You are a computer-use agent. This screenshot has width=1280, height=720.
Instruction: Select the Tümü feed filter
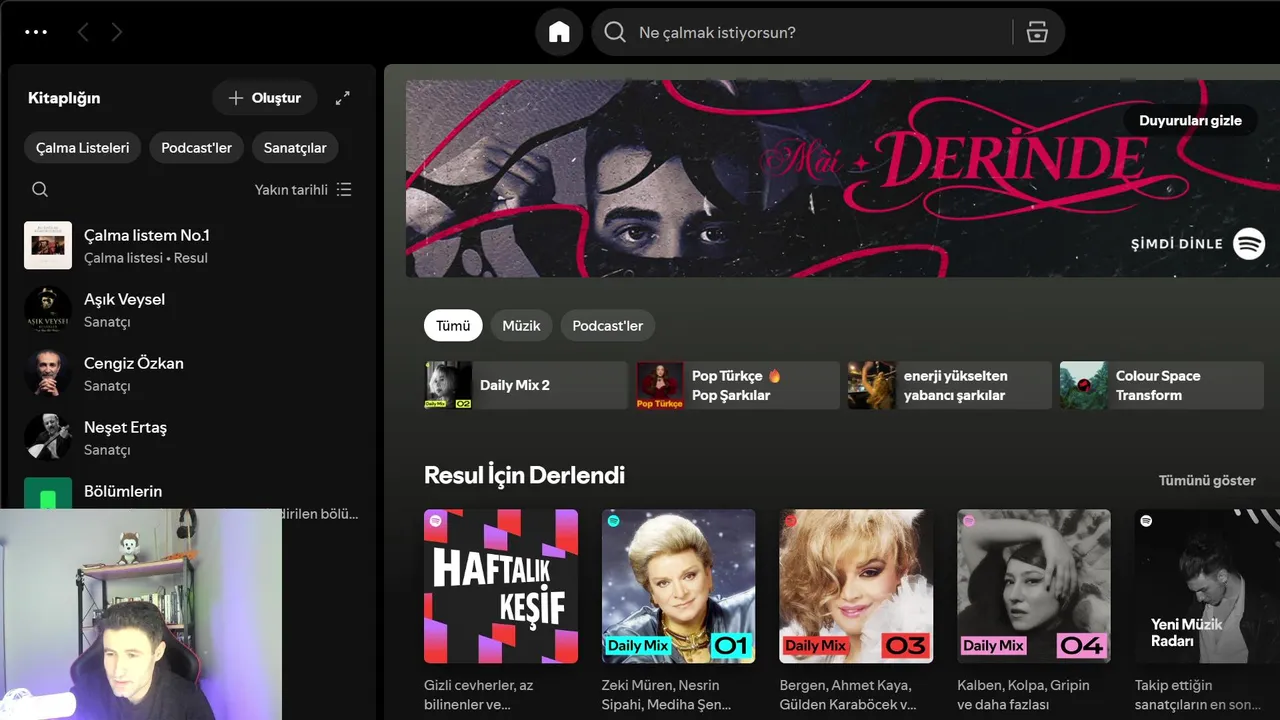[453, 326]
